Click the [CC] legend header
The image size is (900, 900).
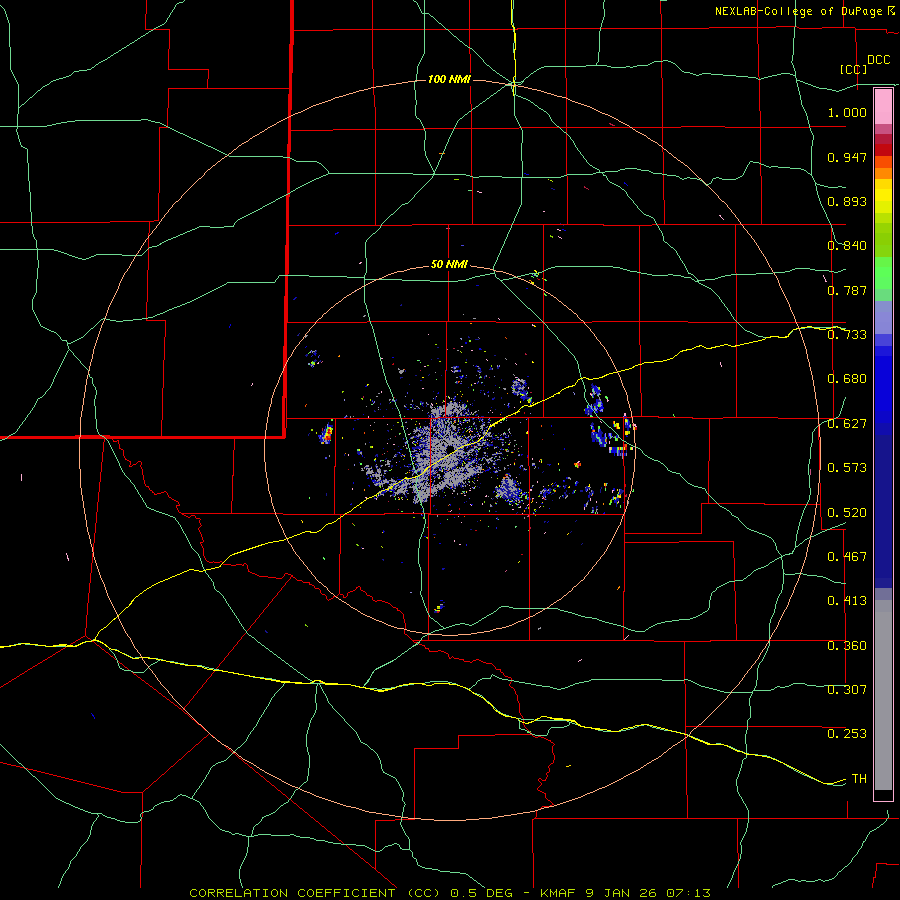point(853,69)
